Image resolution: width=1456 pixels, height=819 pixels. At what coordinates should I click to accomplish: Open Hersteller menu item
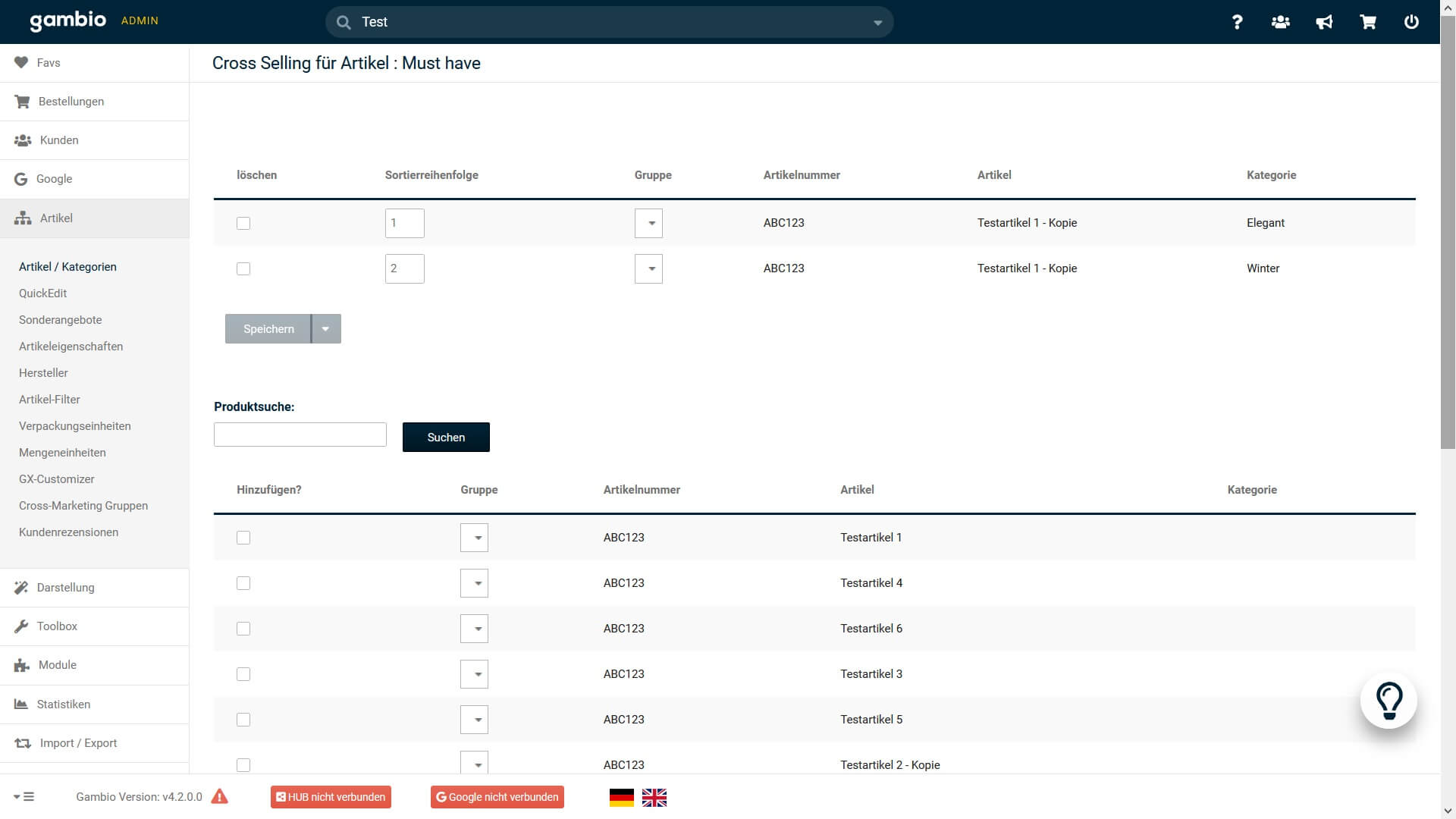tap(43, 373)
